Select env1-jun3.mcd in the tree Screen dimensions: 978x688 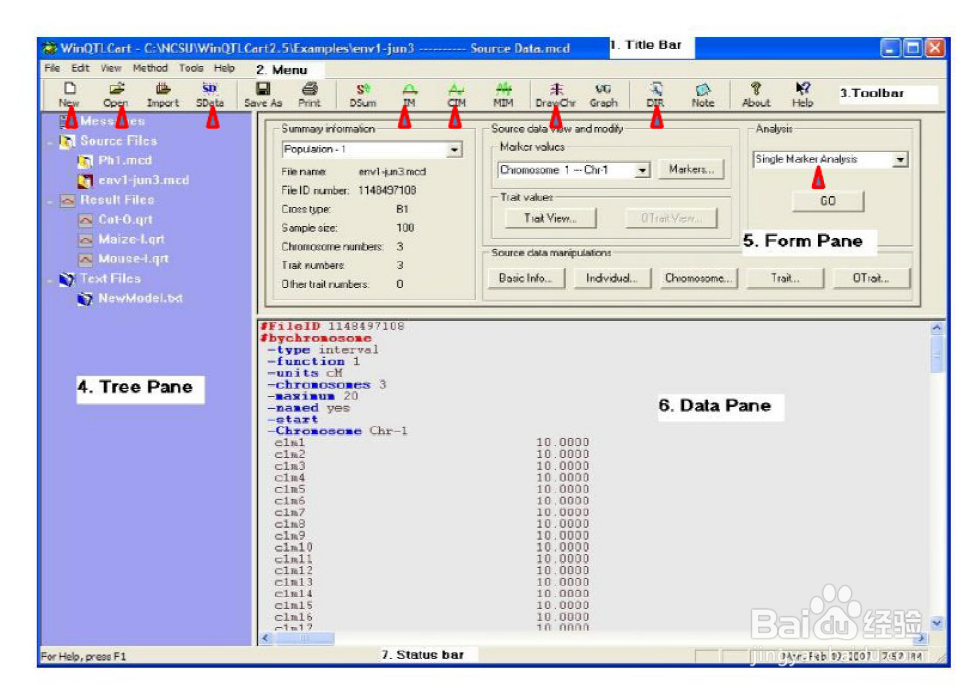[x=143, y=180]
